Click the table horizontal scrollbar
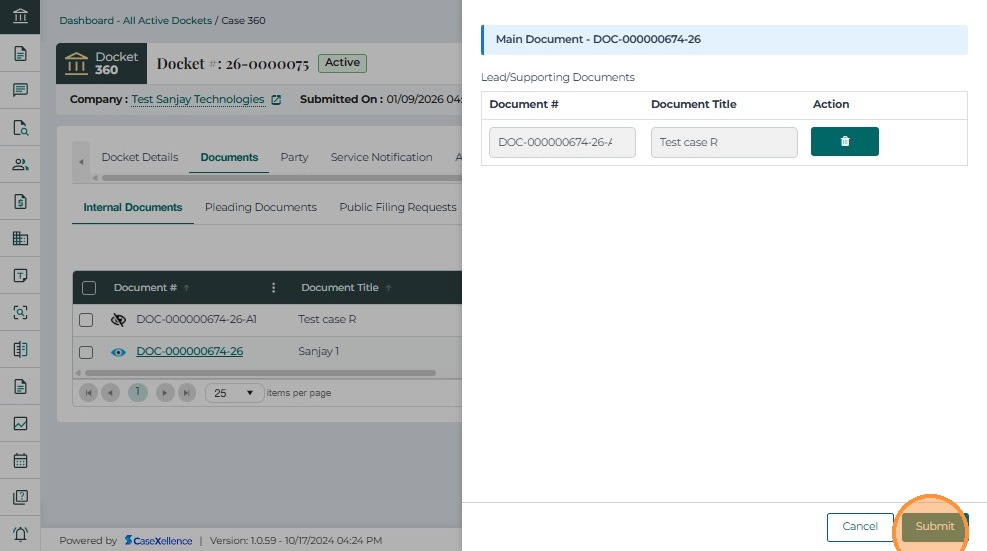The image size is (987, 551). point(261,373)
